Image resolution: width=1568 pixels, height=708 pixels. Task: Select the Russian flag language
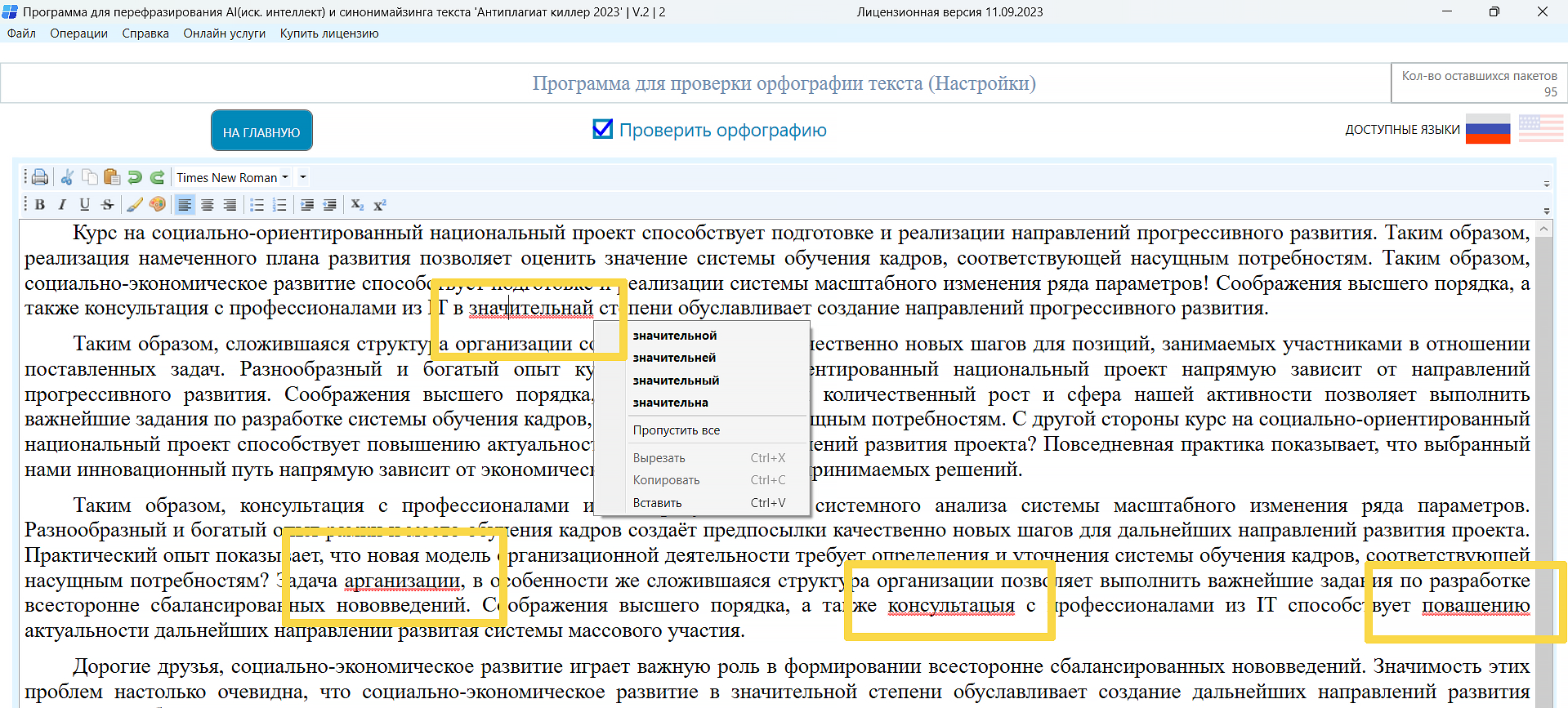(1488, 129)
